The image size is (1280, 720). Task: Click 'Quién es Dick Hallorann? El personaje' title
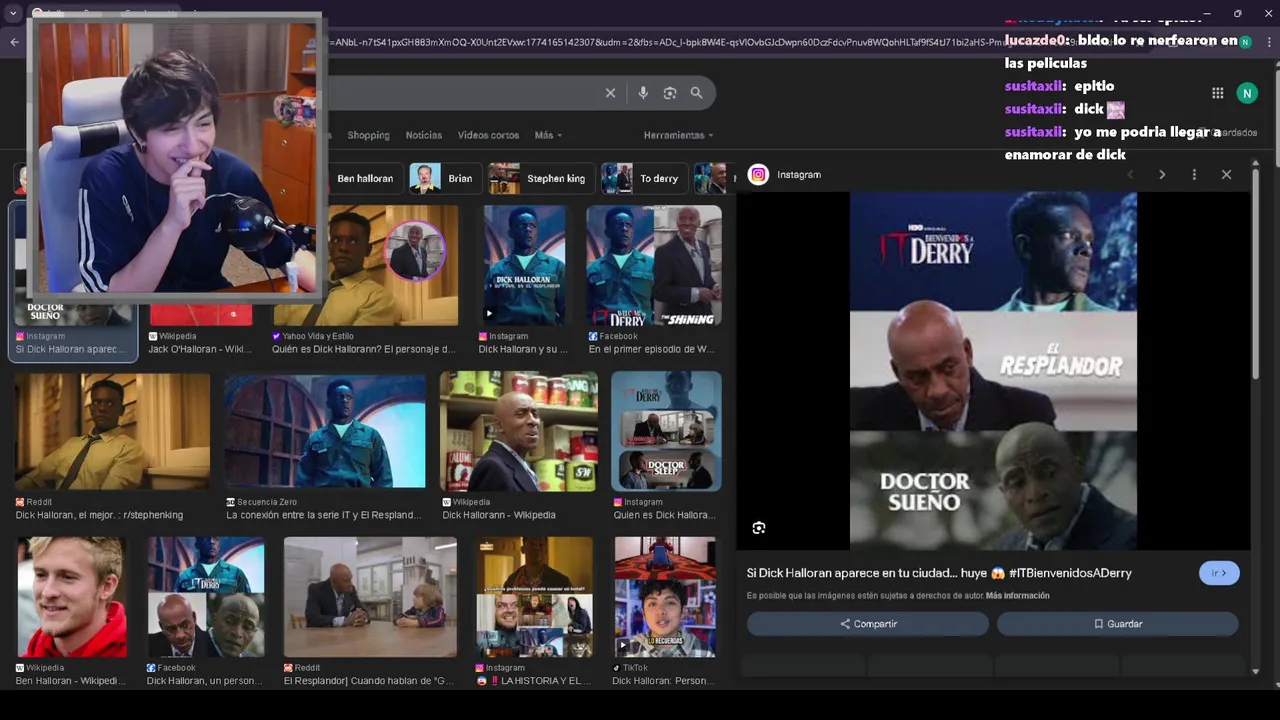click(x=364, y=350)
